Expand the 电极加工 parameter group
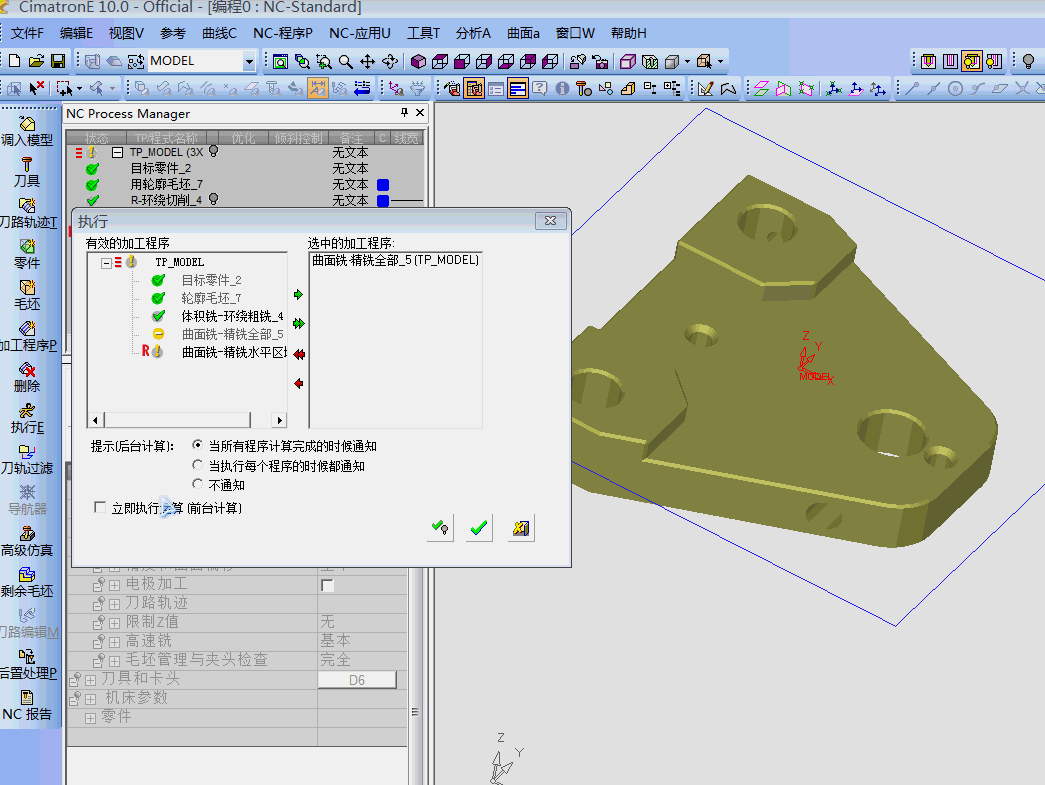Viewport: 1045px width, 785px height. (x=115, y=585)
